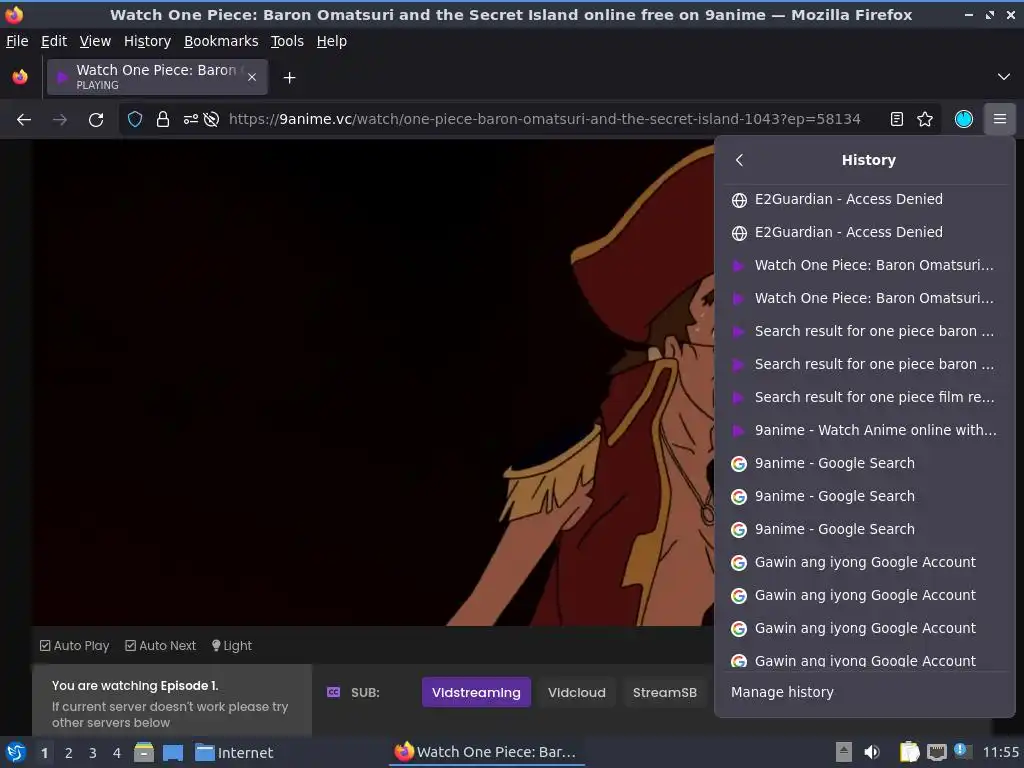Viewport: 1024px width, 768px height.
Task: Close the Watch One Piece tab
Action: pyautogui.click(x=252, y=77)
